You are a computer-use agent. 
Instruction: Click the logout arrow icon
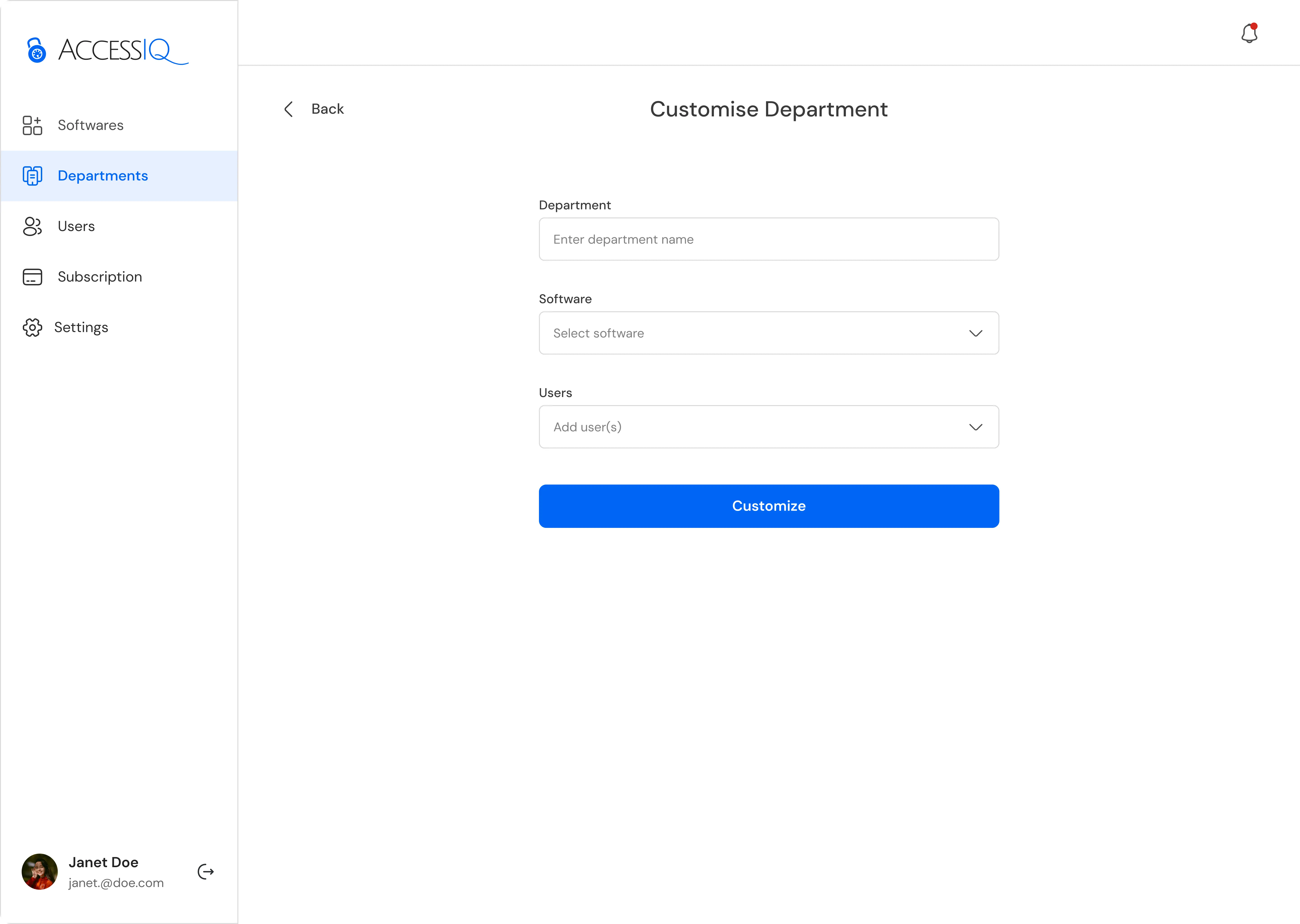point(205,872)
